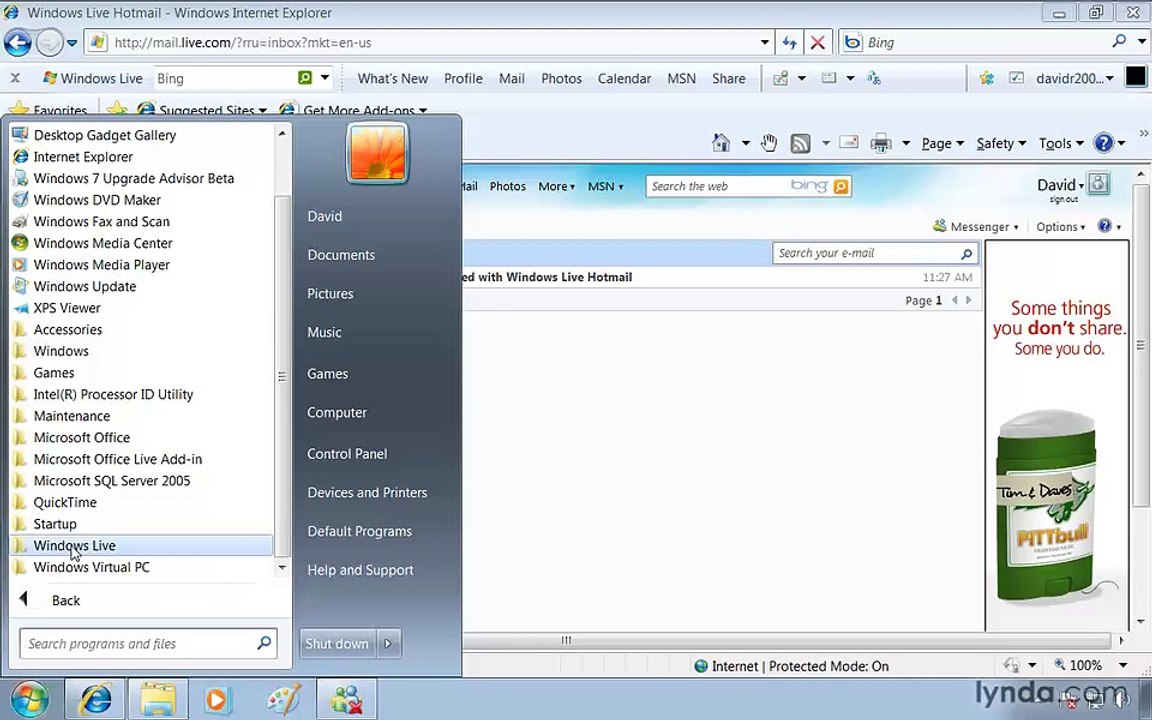The height and width of the screenshot is (720, 1152).
Task: Expand the Windows Live folder
Action: 141,545
